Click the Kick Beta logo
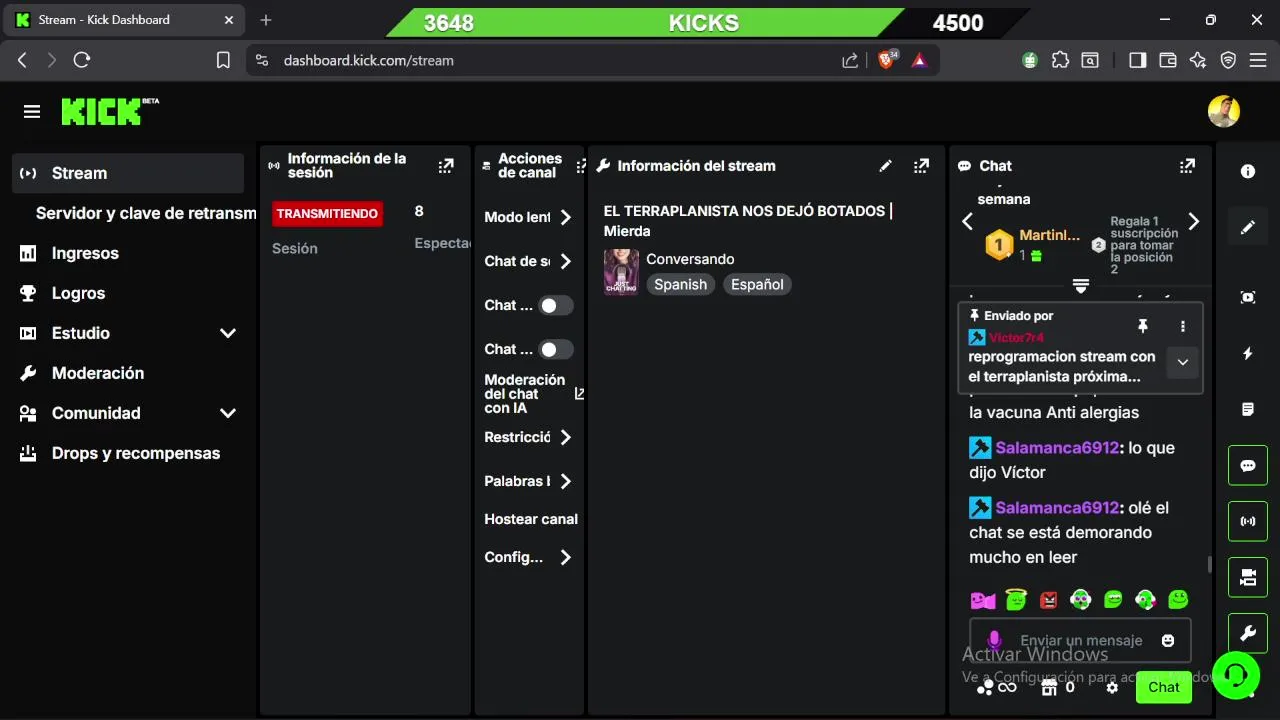 [x=110, y=111]
